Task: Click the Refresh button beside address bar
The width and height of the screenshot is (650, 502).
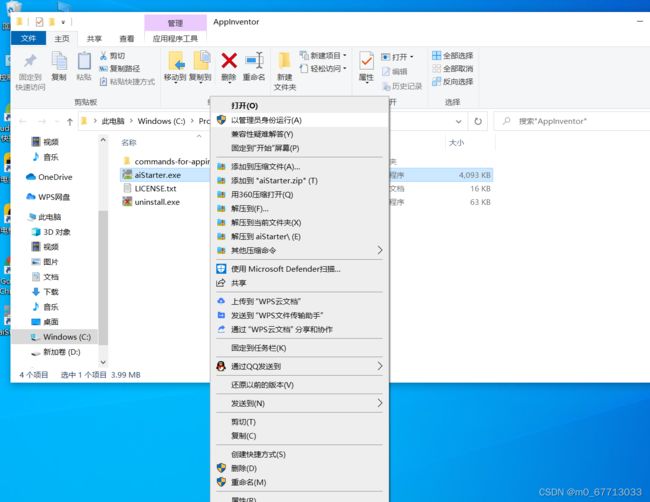Action: (478, 121)
